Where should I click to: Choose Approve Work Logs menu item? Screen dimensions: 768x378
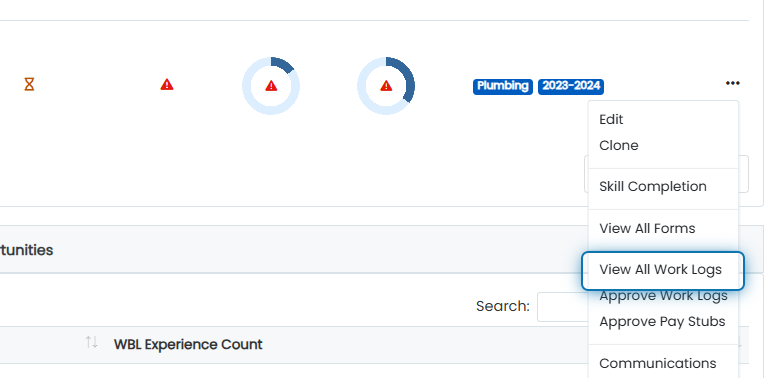pos(663,296)
